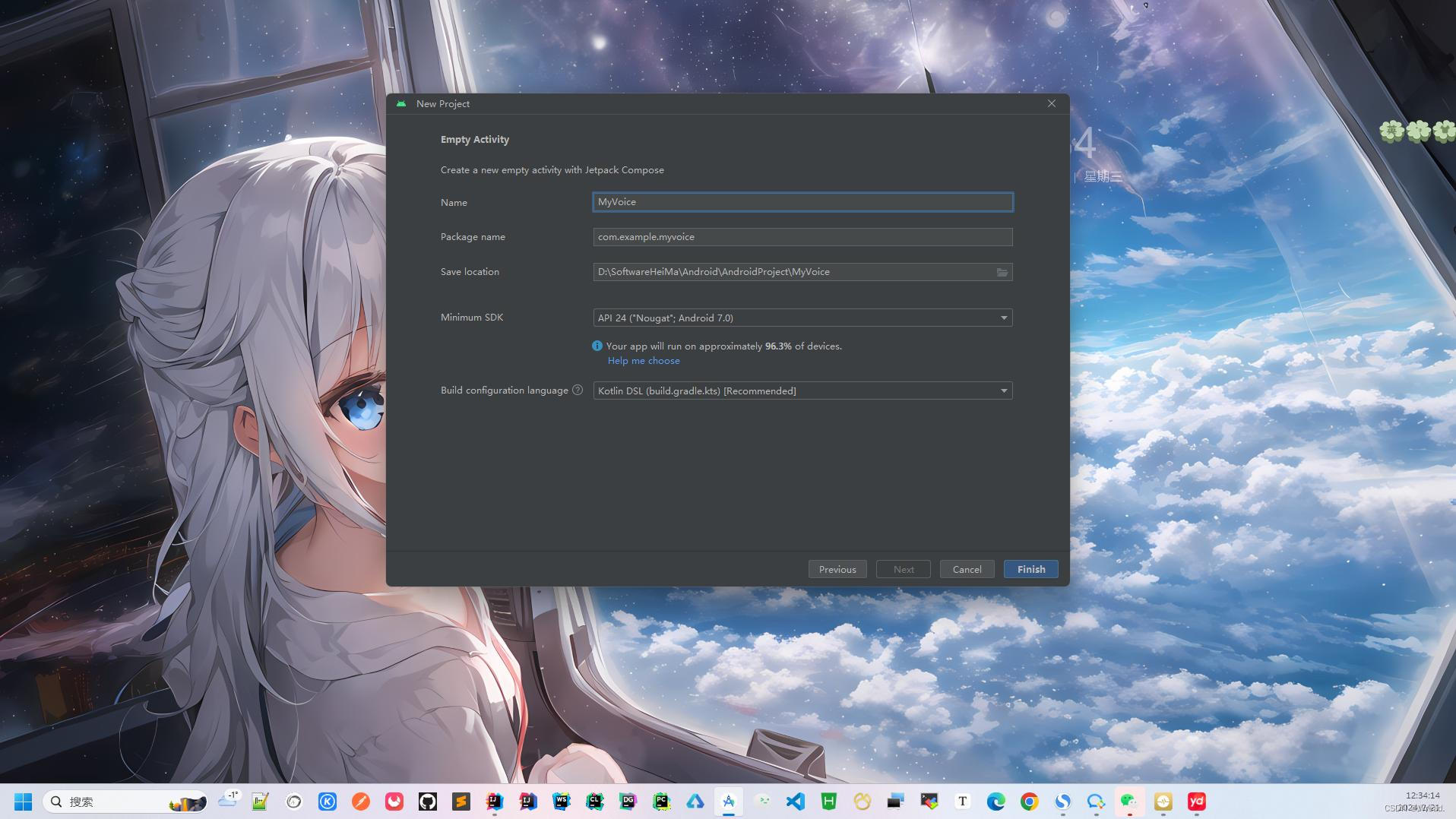Click the Cancel button

967,569
